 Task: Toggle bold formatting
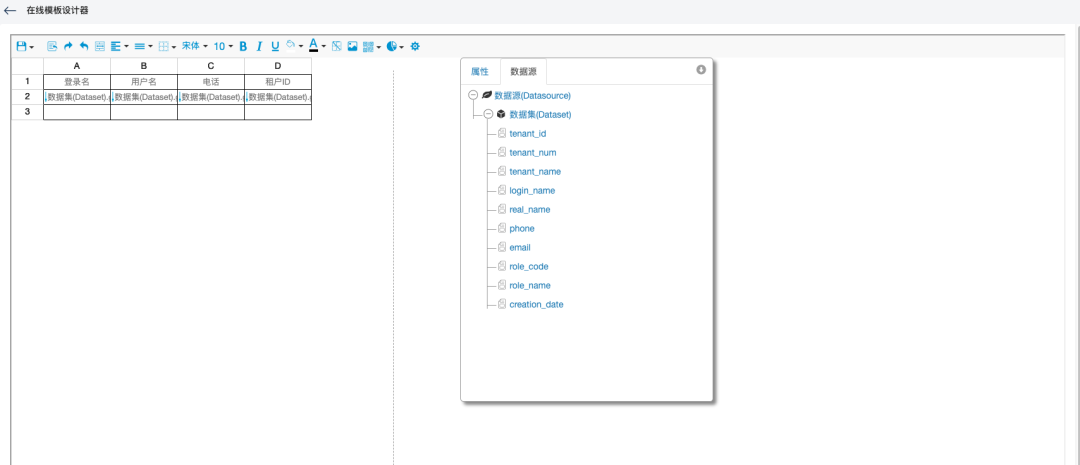pyautogui.click(x=243, y=46)
